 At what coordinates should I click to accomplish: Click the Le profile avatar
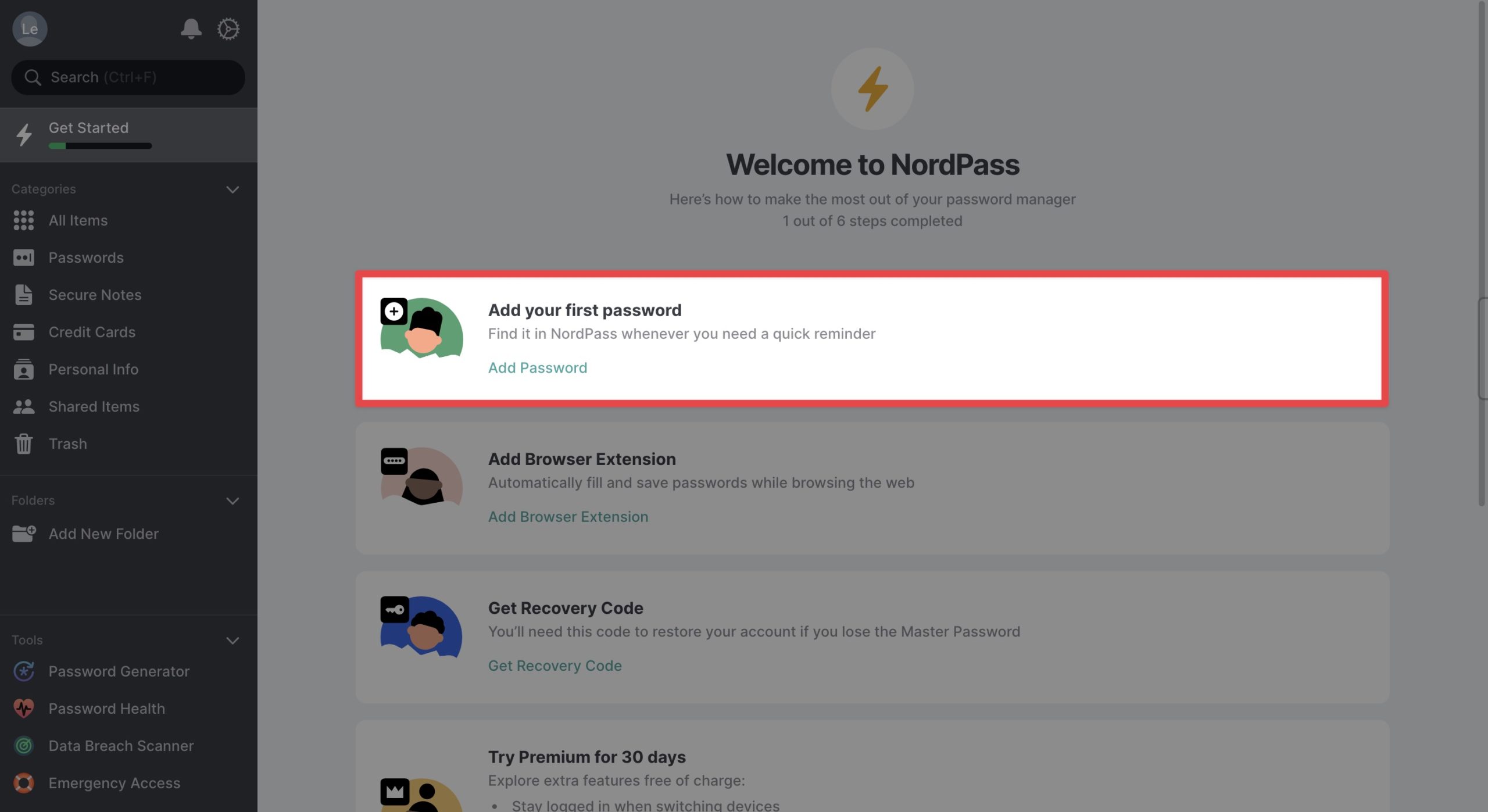click(x=30, y=28)
